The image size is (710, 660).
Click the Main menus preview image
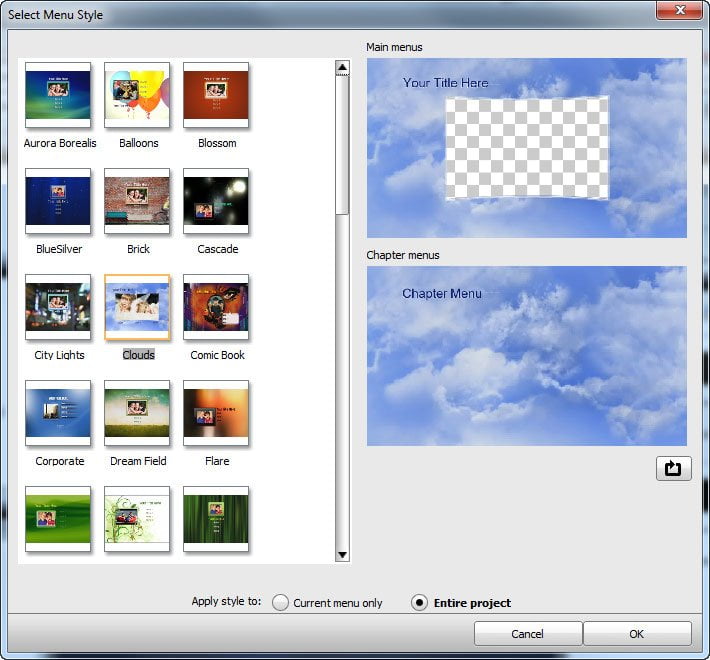click(527, 148)
